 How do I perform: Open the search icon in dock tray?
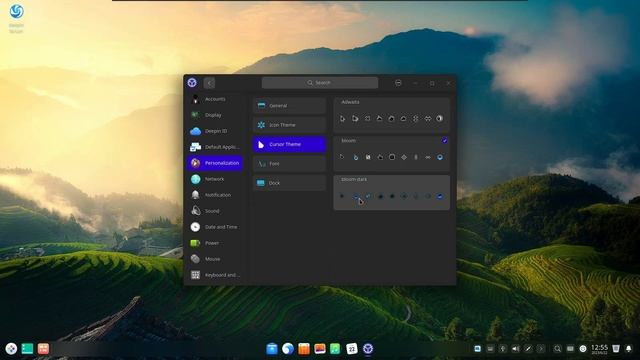(x=557, y=349)
